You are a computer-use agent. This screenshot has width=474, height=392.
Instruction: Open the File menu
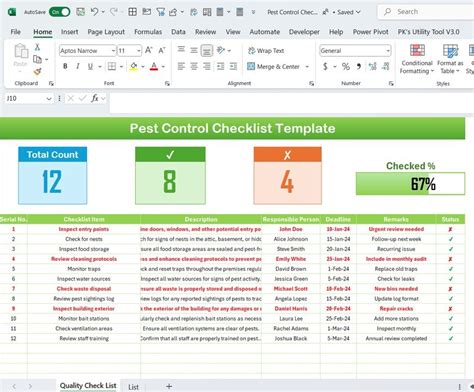click(16, 32)
